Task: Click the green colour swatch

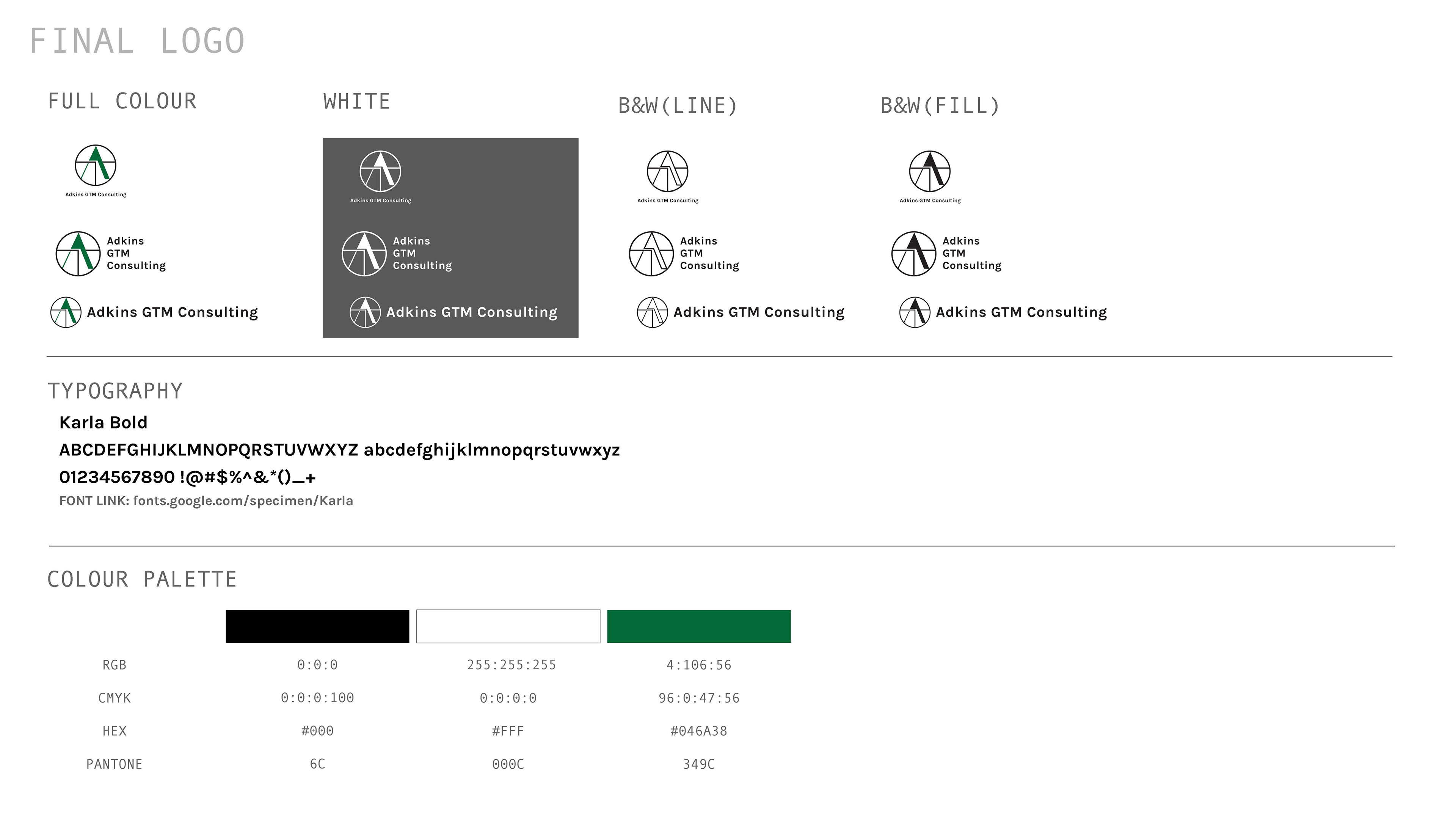Action: (x=699, y=626)
